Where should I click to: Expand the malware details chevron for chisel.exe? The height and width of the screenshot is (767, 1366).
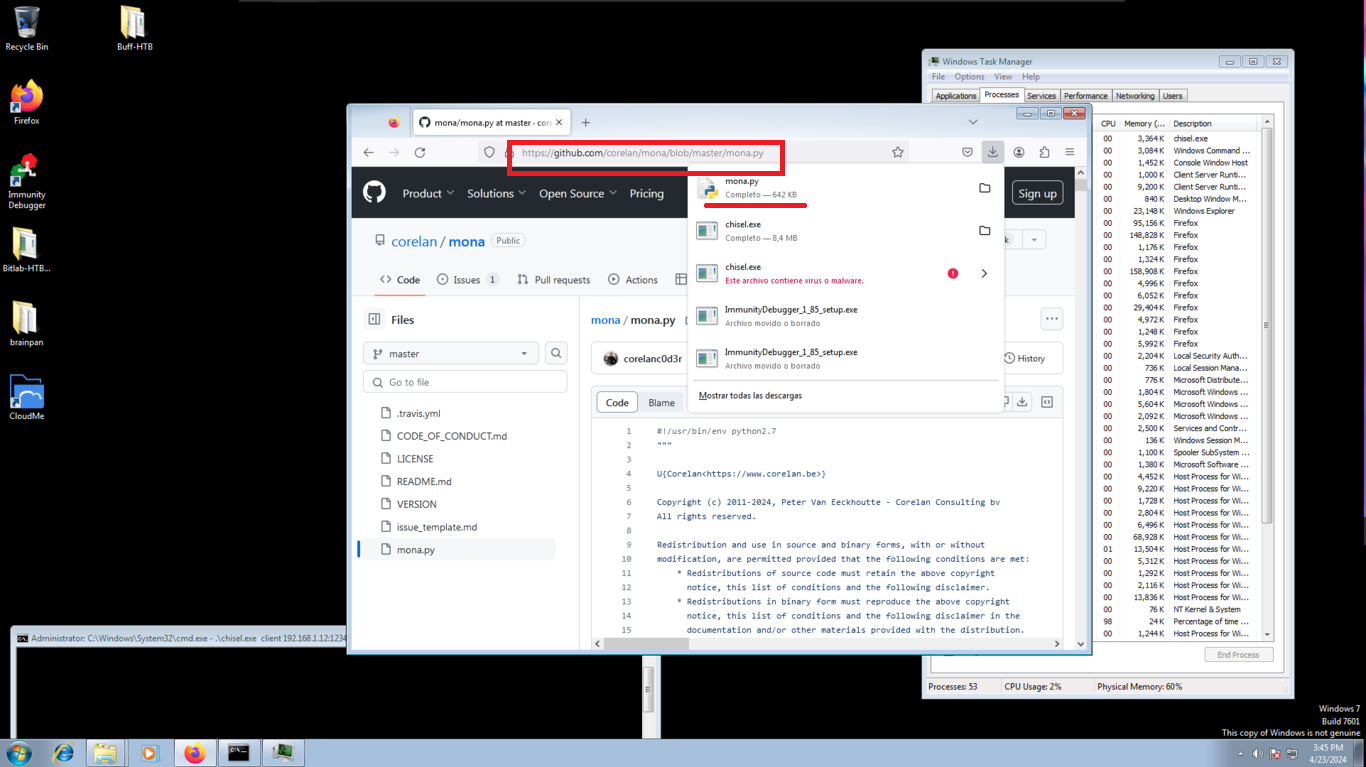tap(984, 273)
